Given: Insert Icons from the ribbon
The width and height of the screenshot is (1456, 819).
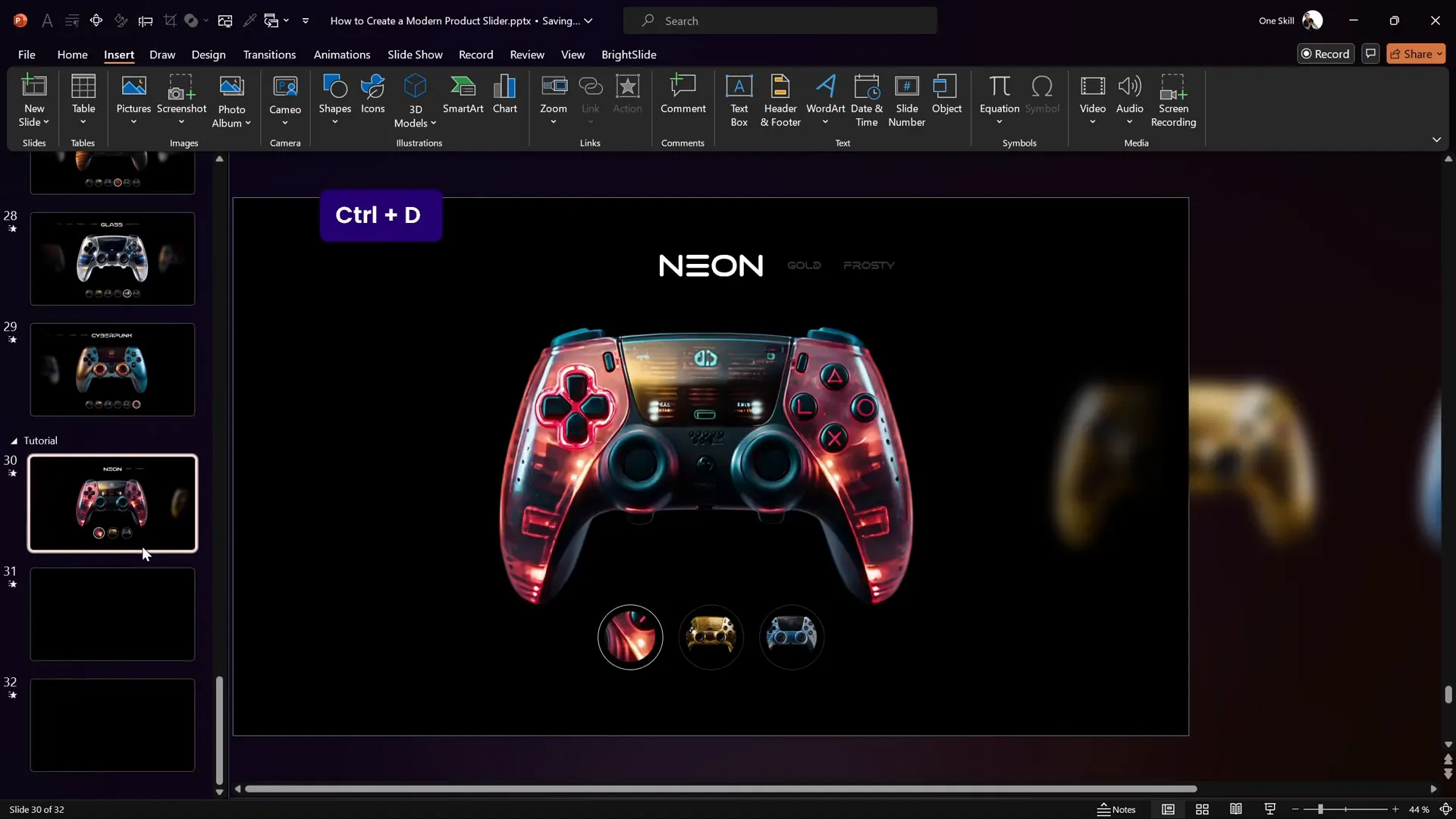Looking at the screenshot, I should tap(372, 95).
